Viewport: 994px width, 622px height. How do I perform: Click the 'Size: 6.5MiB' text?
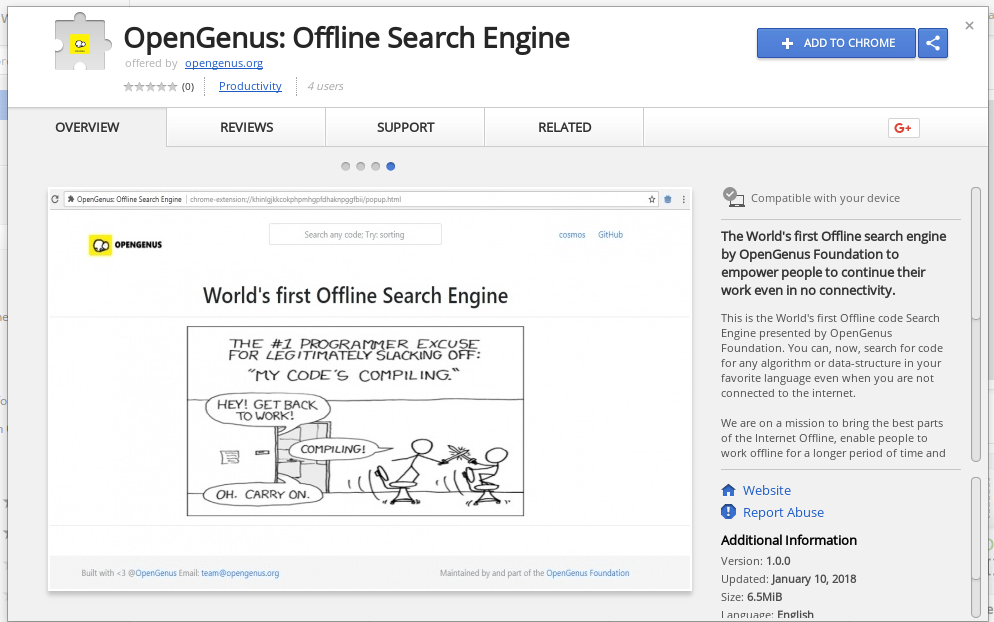point(751,597)
